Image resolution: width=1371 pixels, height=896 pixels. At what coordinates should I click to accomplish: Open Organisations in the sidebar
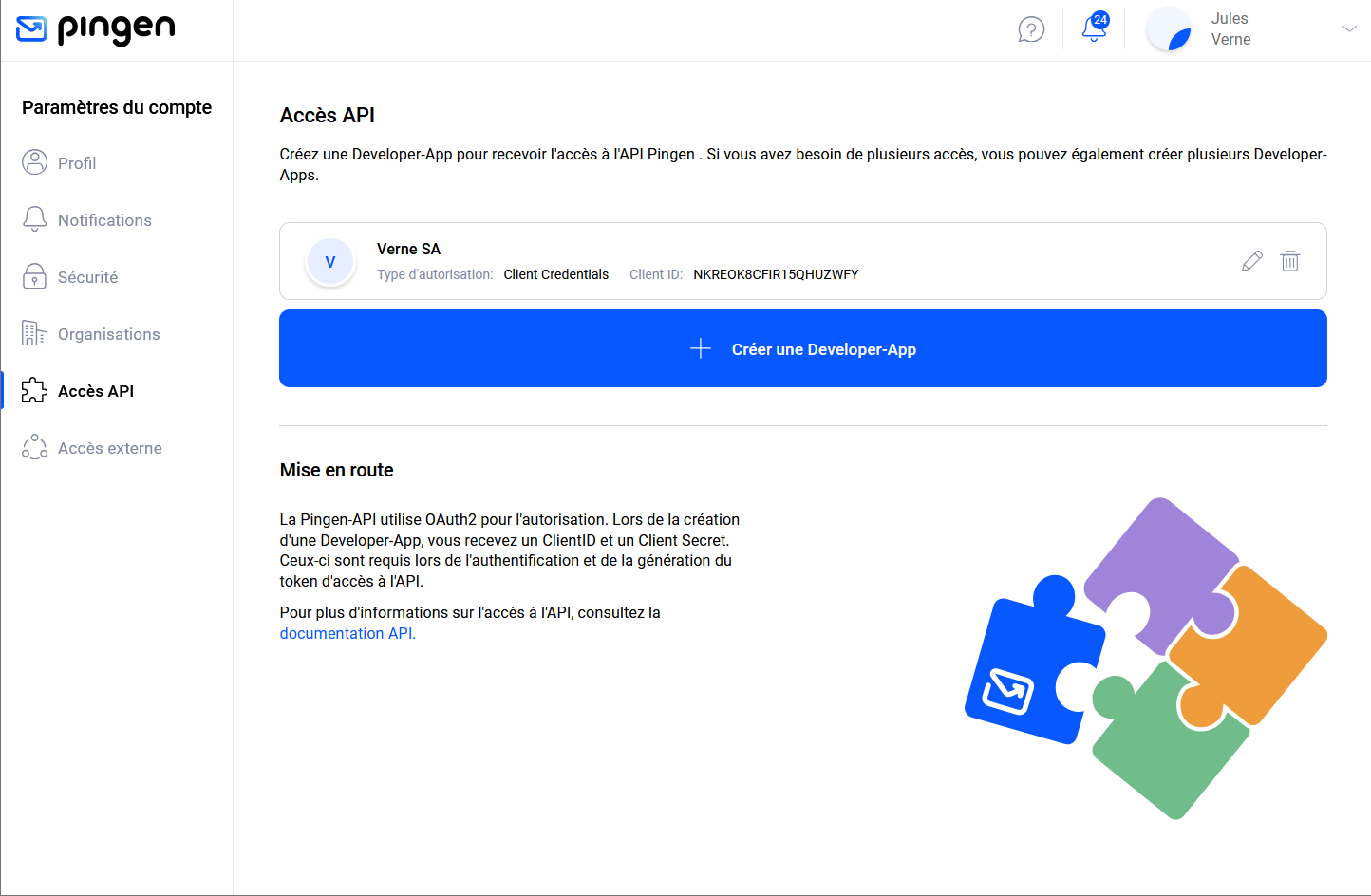(108, 334)
